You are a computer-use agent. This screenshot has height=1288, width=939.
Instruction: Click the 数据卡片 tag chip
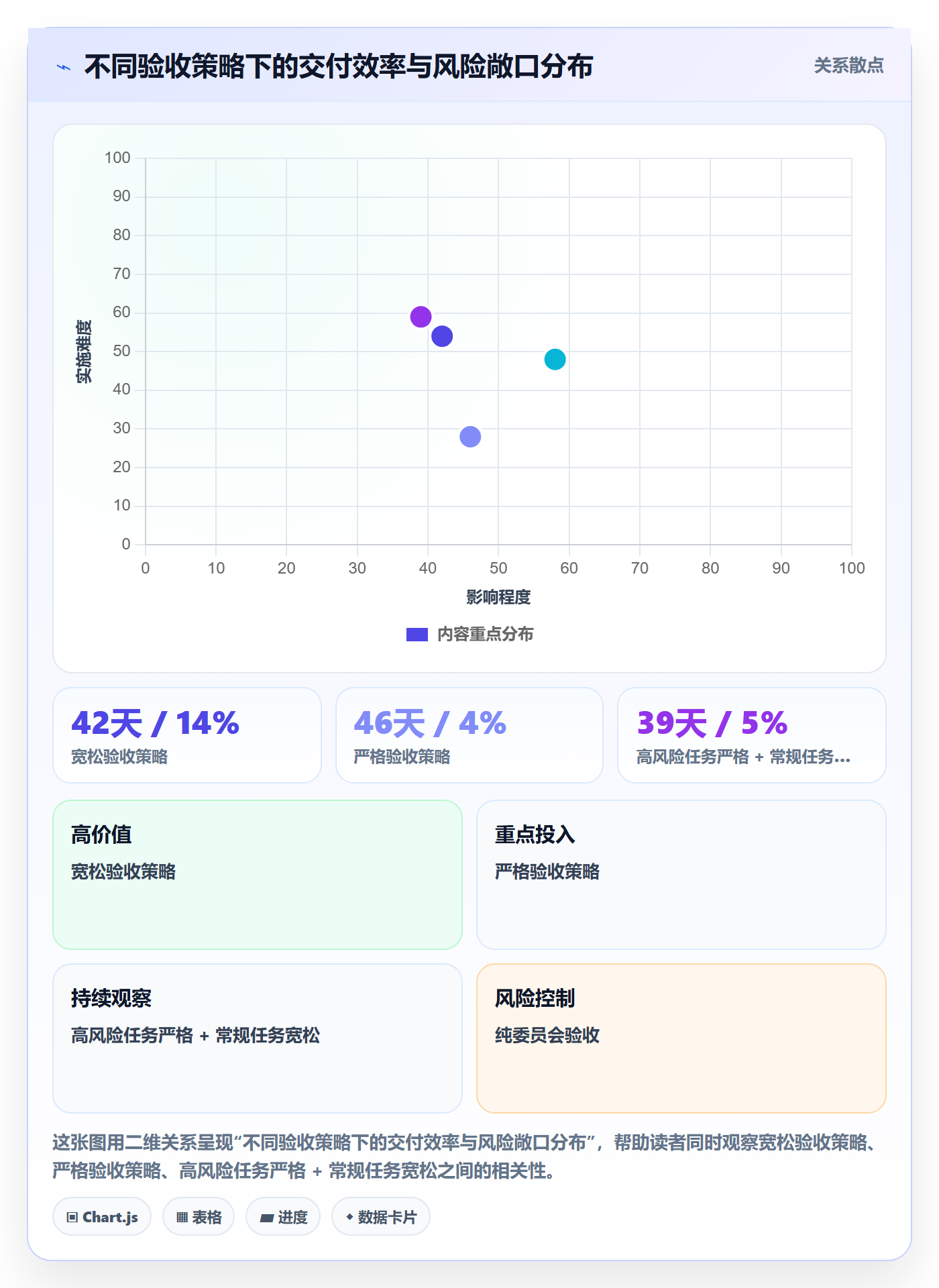tap(381, 1217)
